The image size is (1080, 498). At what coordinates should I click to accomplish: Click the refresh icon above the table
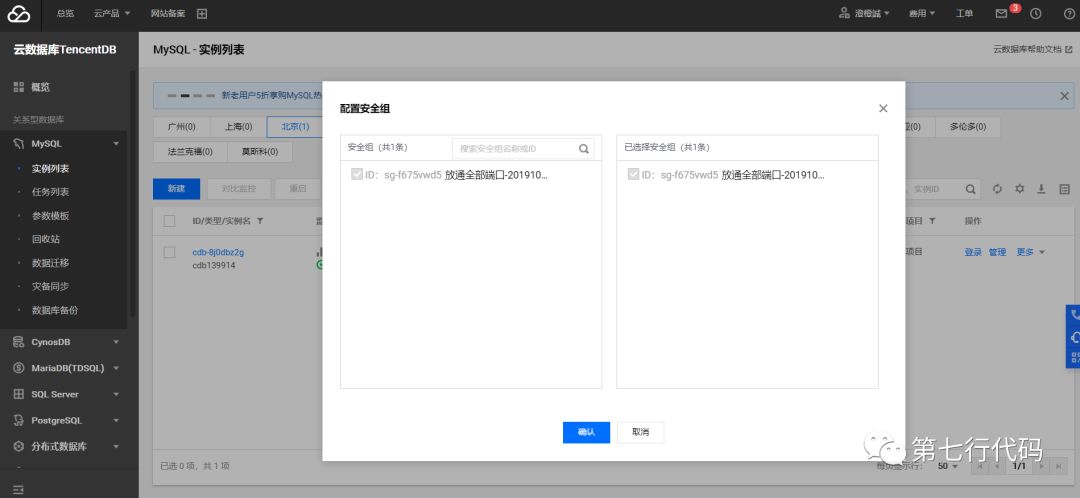pos(997,189)
